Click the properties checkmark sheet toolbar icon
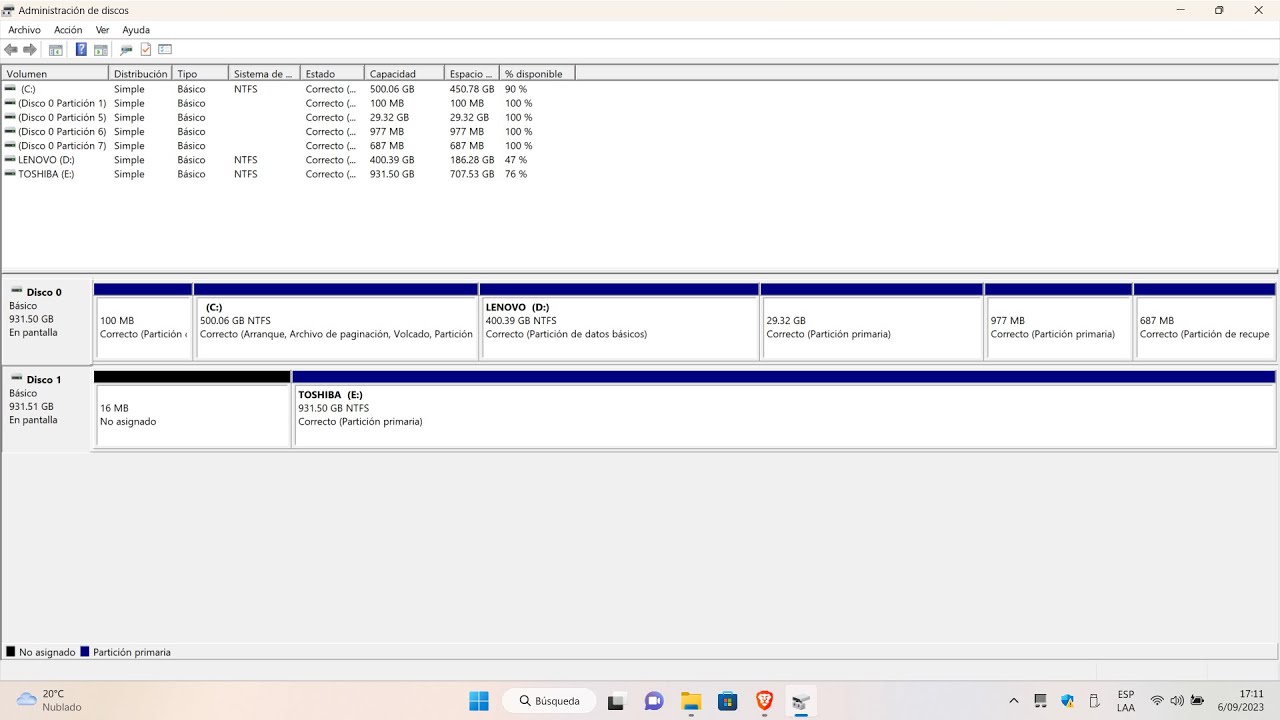Viewport: 1280px width, 720px height. pos(146,49)
